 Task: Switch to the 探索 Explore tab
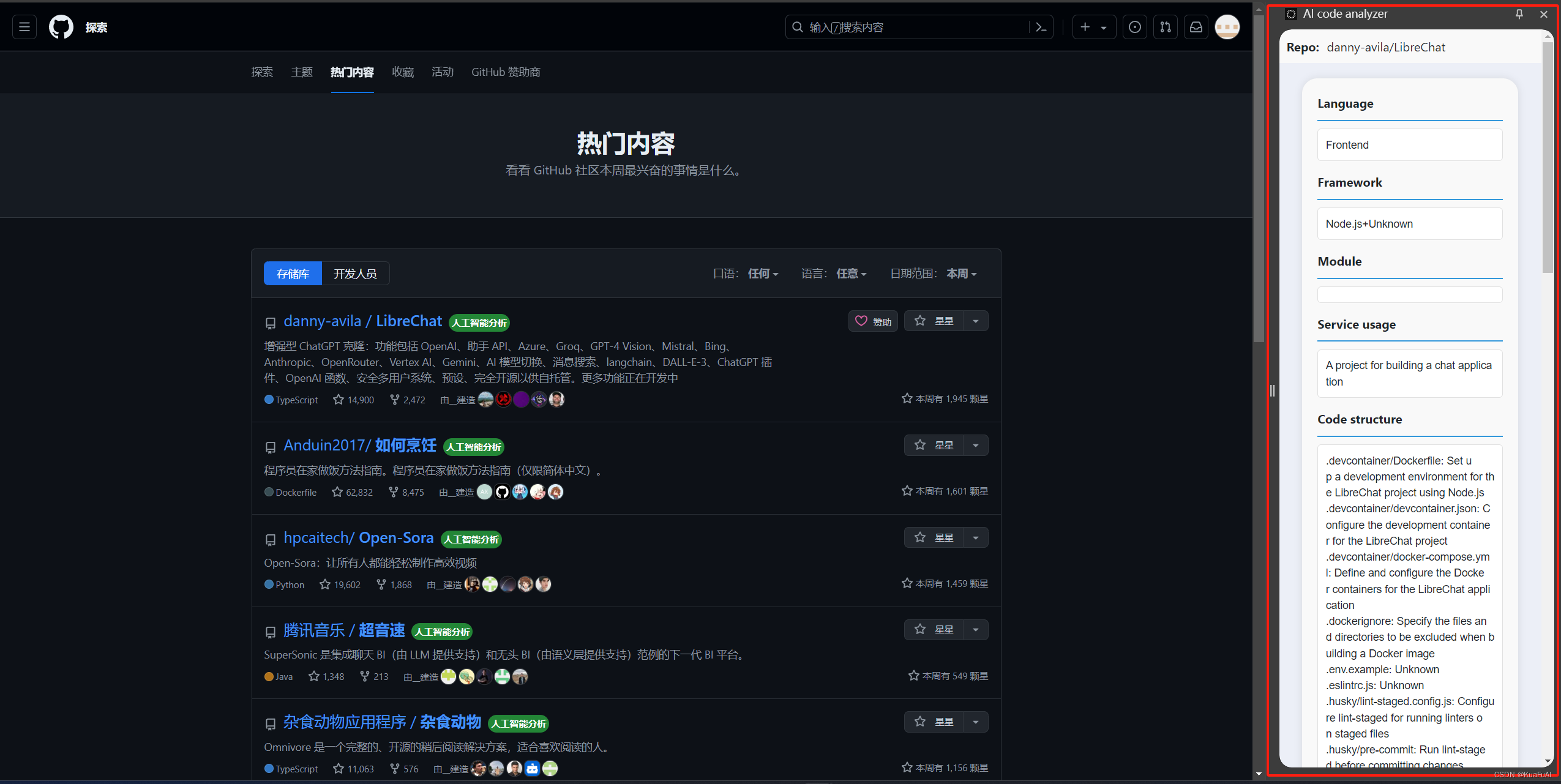pos(262,72)
